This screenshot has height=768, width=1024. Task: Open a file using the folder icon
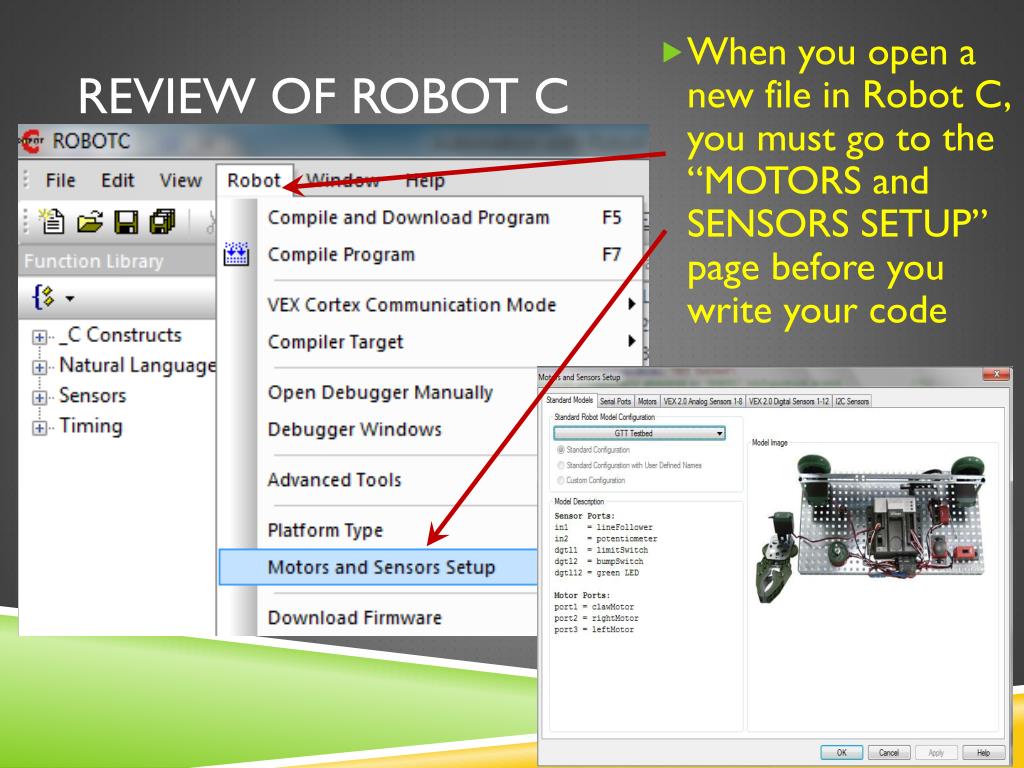89,222
